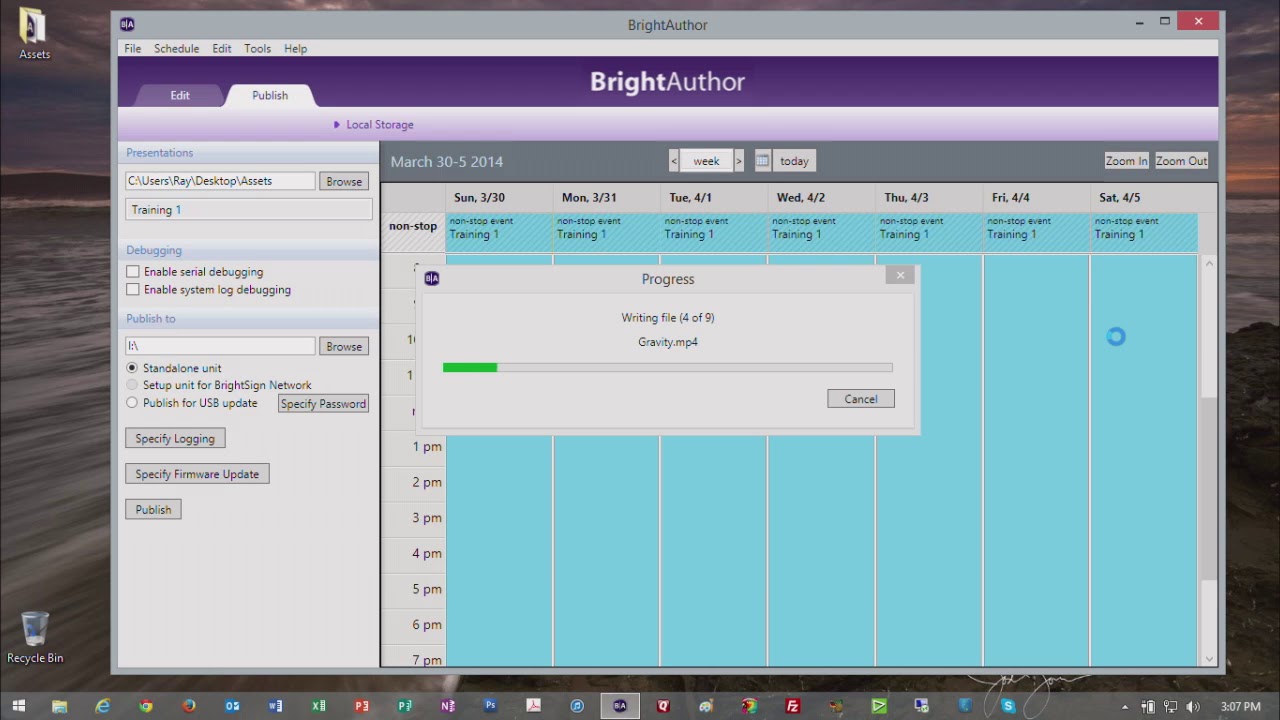Click the BrightAuthor logo icon in title bar
This screenshot has width=1280, height=720.
click(x=127, y=24)
